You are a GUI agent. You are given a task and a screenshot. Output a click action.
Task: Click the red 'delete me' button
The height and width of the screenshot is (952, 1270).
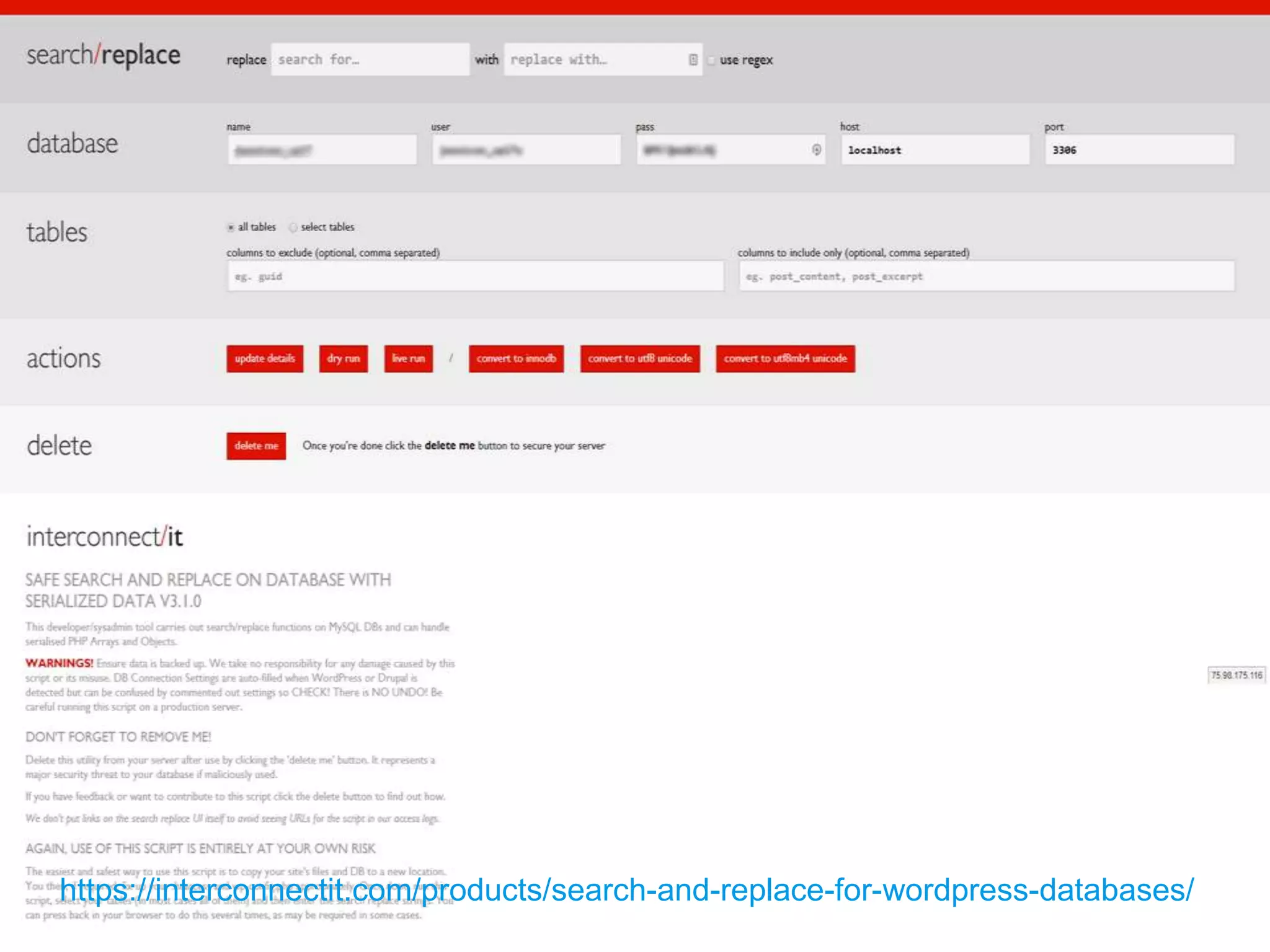point(256,446)
